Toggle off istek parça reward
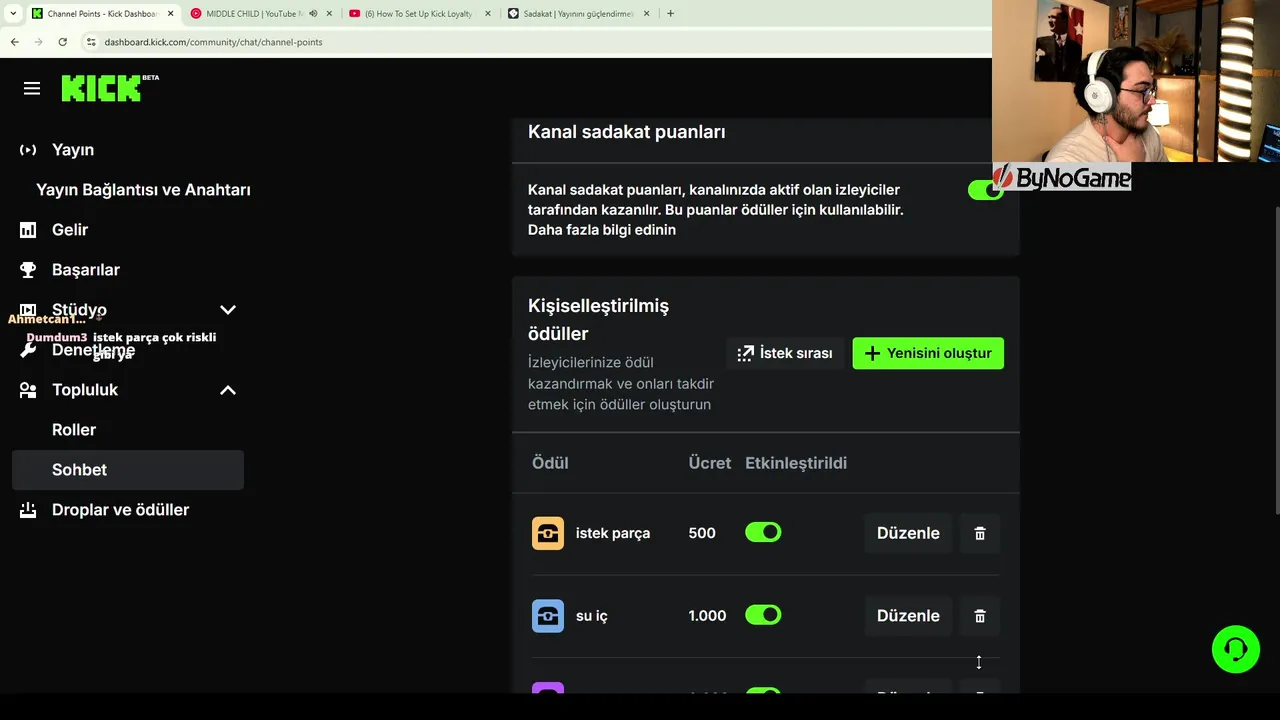Screen dimensions: 1280x720 click(763, 533)
